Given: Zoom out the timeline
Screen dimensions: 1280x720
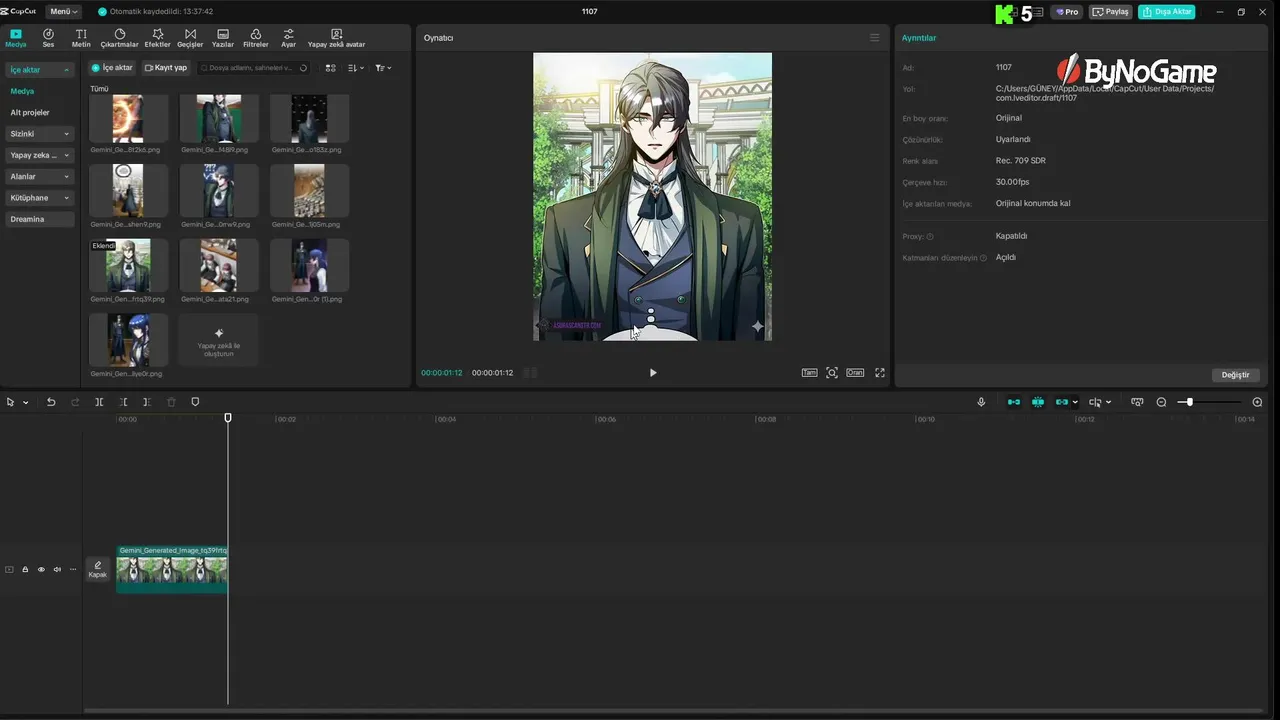Looking at the screenshot, I should click(x=1161, y=402).
